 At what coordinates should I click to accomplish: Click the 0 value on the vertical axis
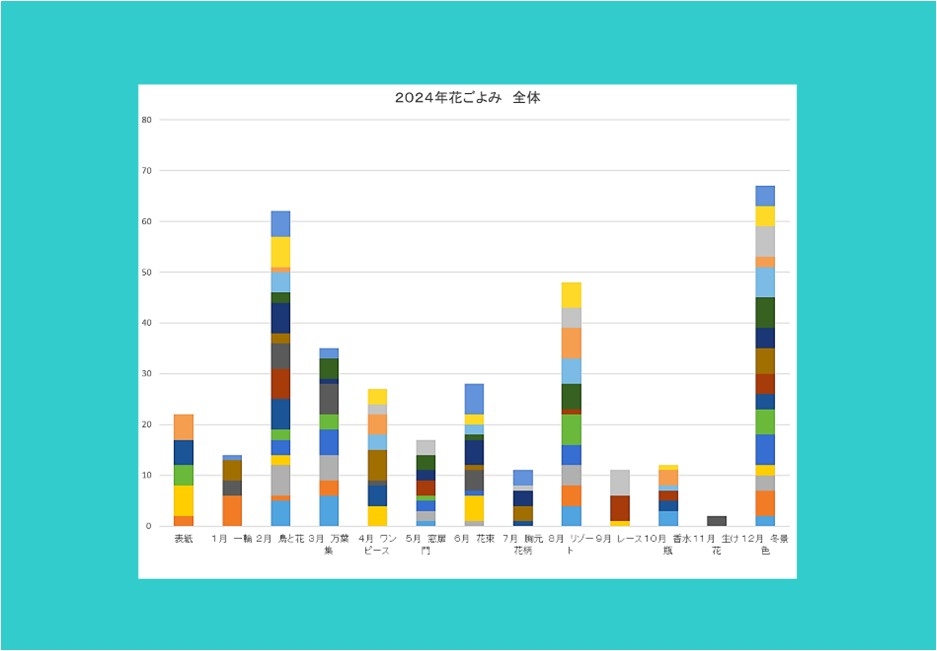[148, 526]
